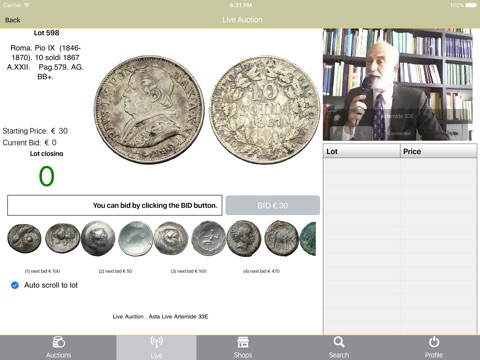480x360 pixels.
Task: Select the curly-haired portrait coin thumbnail
Action: 244,238
